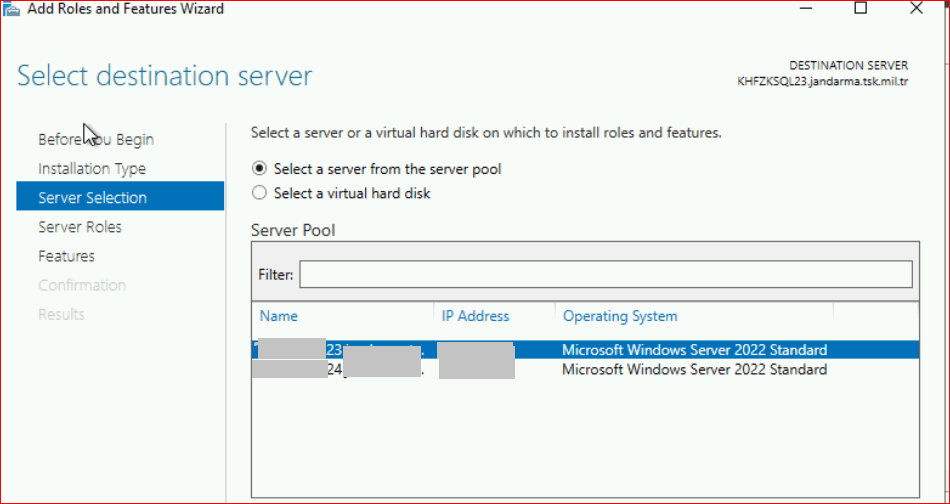
Task: Open the Features step in sidebar
Action: point(66,256)
